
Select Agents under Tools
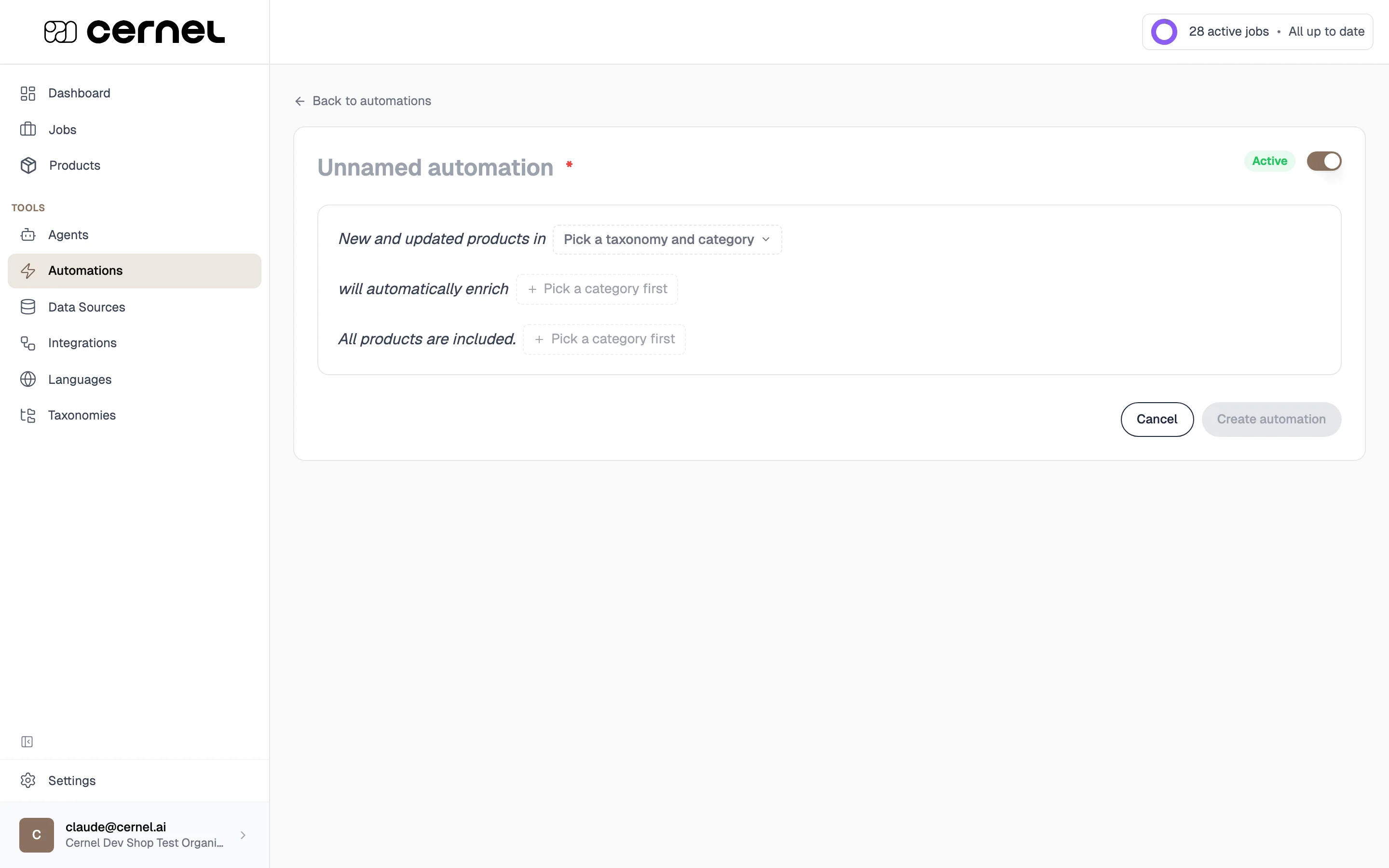click(x=134, y=235)
